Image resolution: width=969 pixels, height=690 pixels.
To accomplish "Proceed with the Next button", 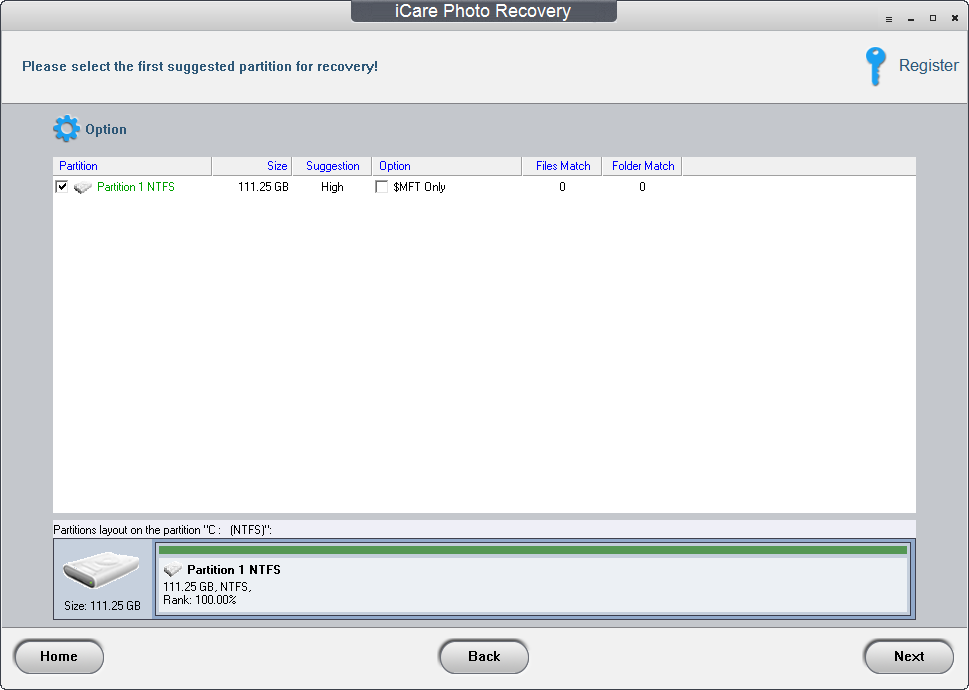I will 908,656.
